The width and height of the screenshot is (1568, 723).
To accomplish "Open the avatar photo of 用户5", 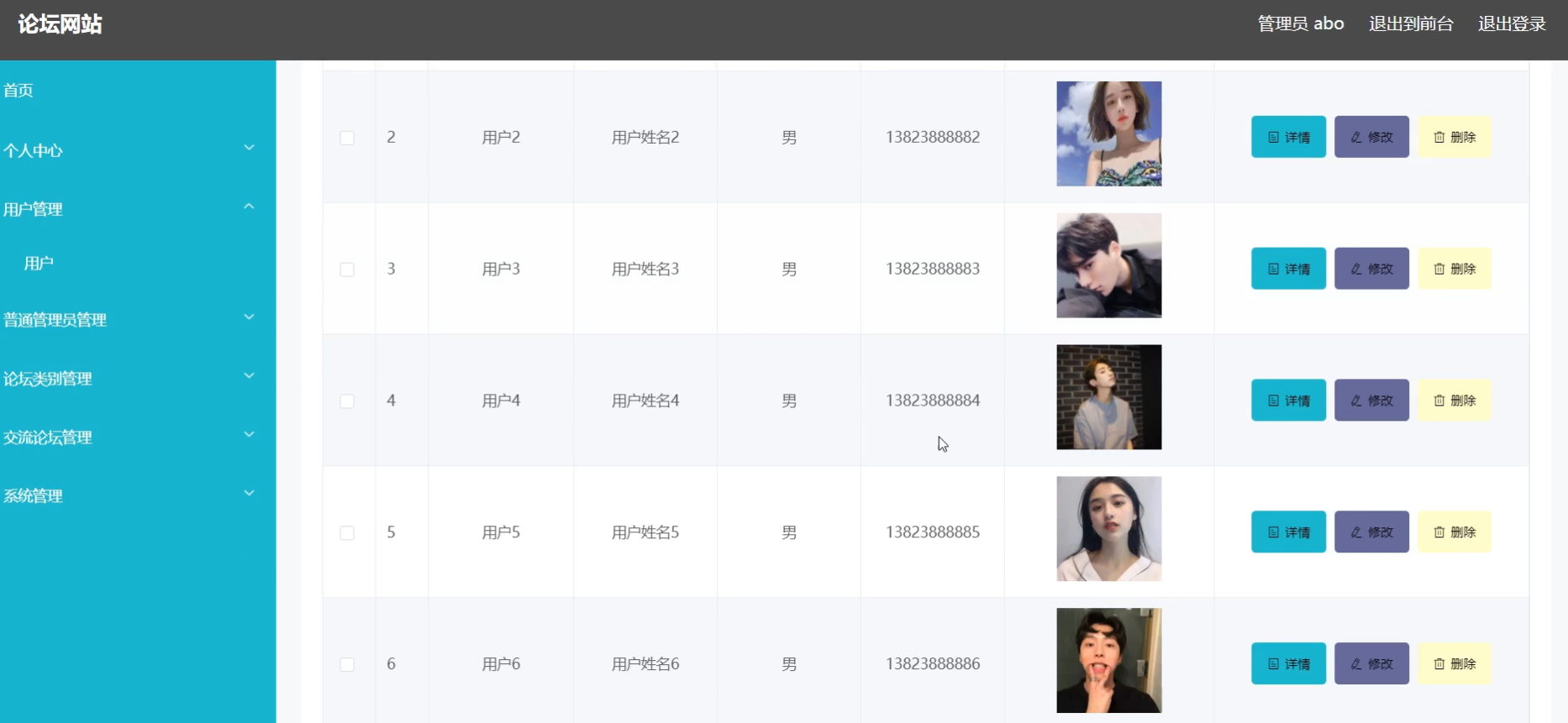I will (x=1109, y=529).
